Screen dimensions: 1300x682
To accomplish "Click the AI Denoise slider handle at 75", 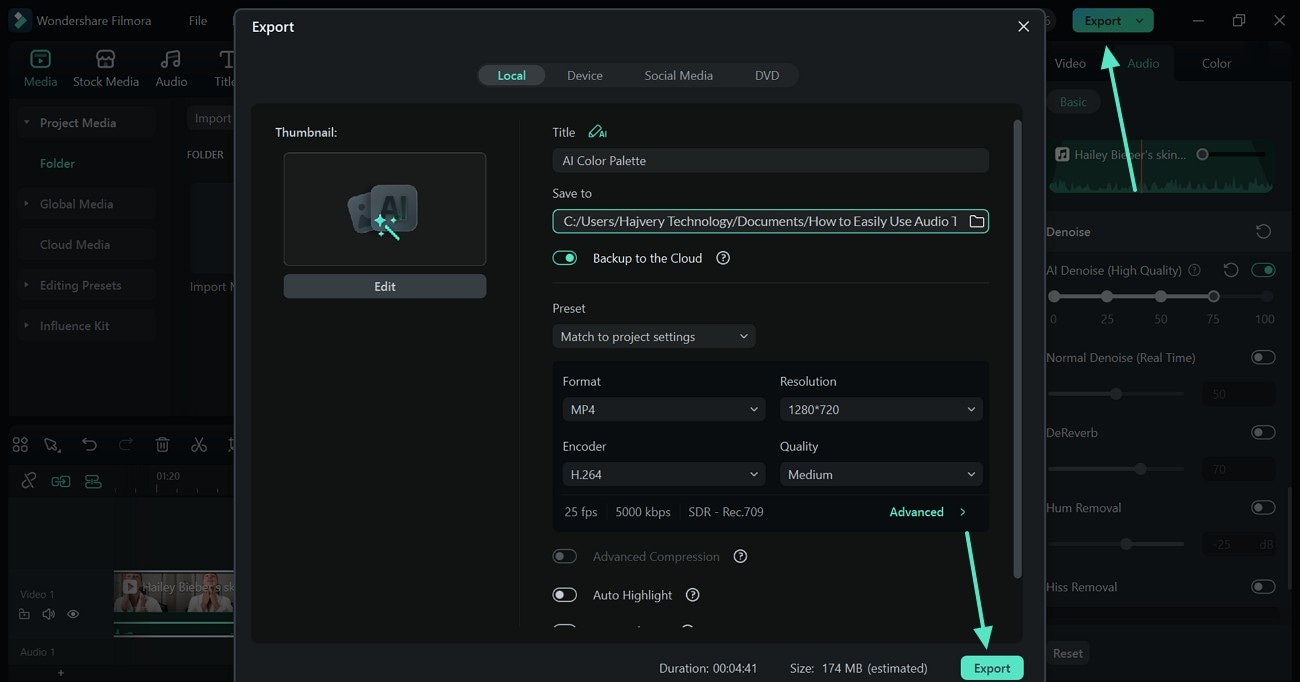I will tap(1213, 297).
